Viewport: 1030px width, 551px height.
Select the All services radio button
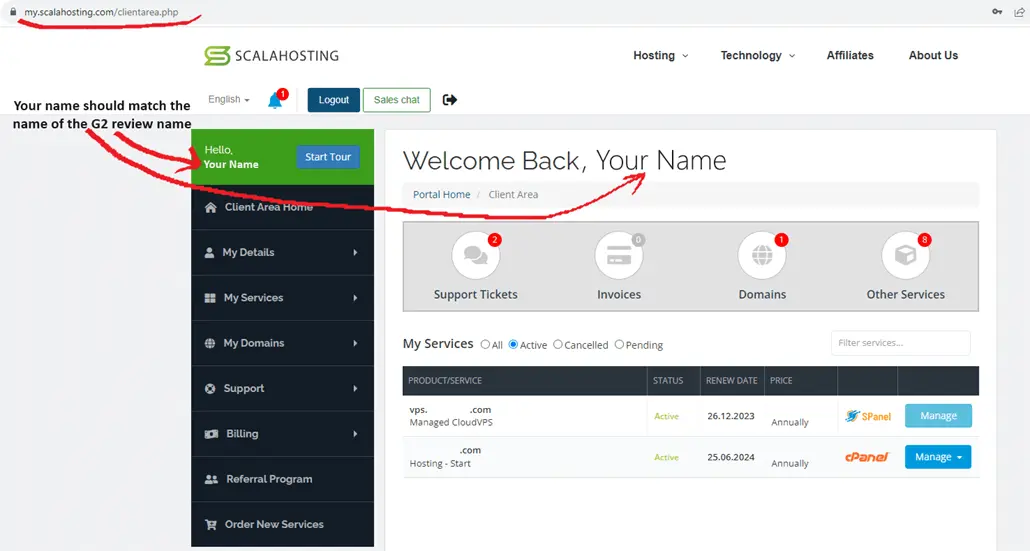[485, 344]
